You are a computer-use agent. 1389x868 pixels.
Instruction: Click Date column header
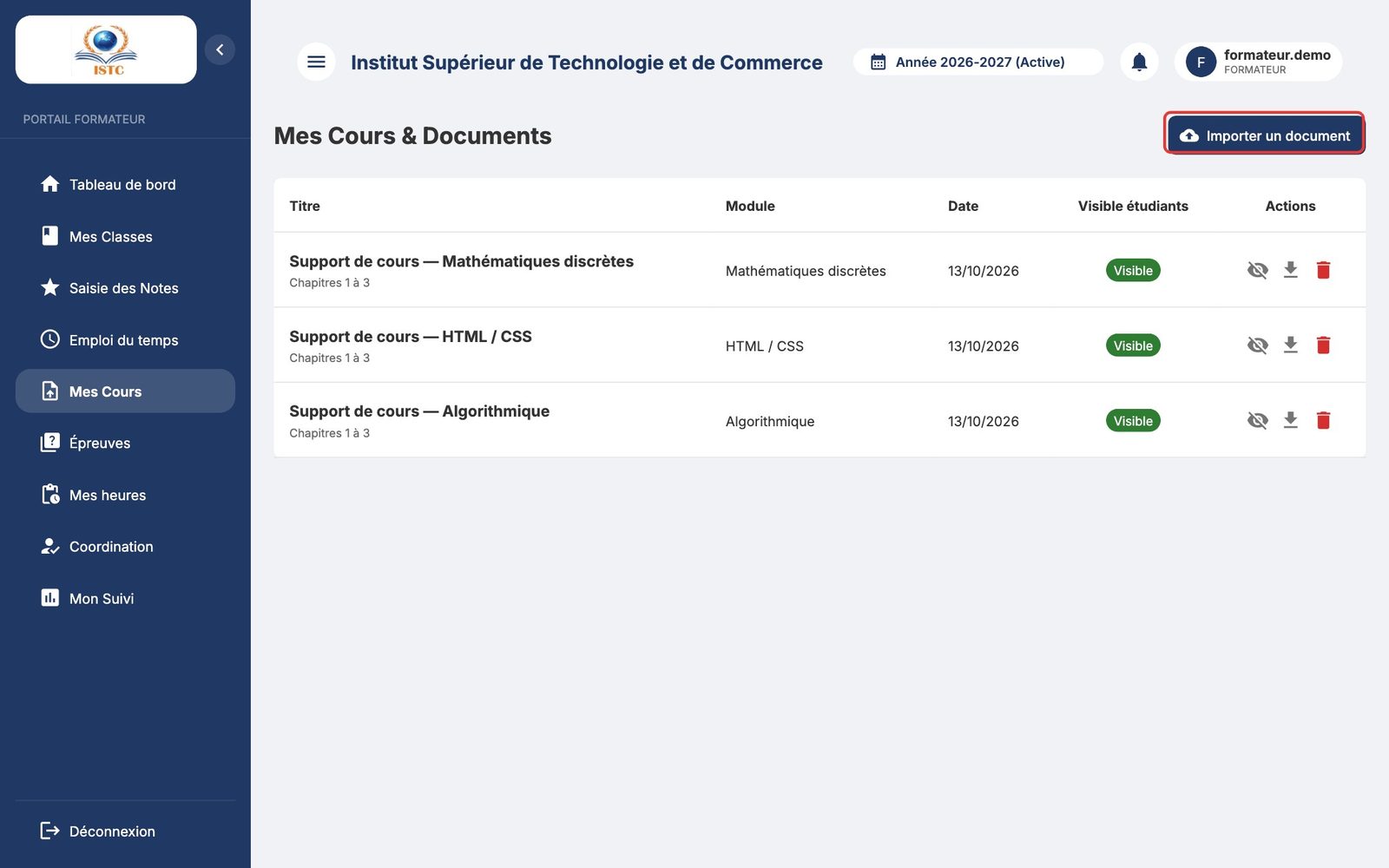(963, 206)
